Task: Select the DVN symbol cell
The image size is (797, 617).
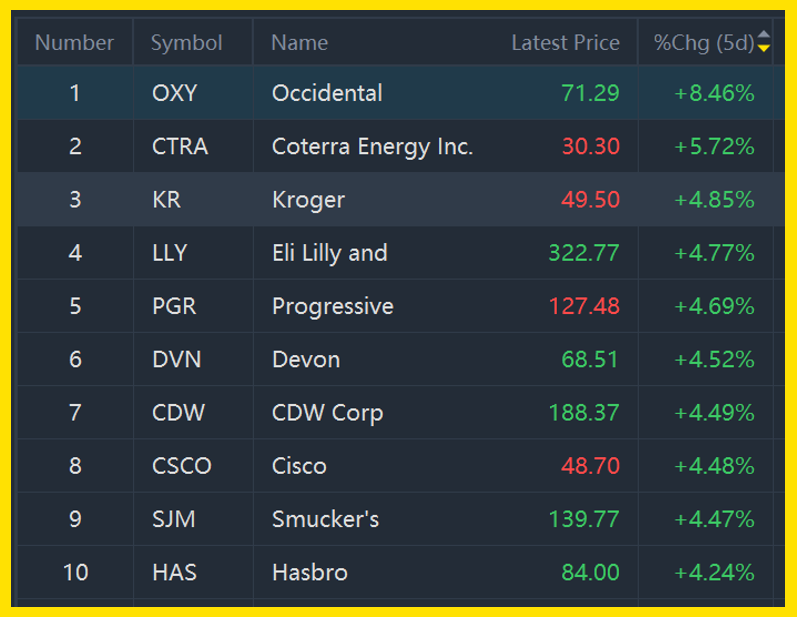Action: [x=176, y=359]
